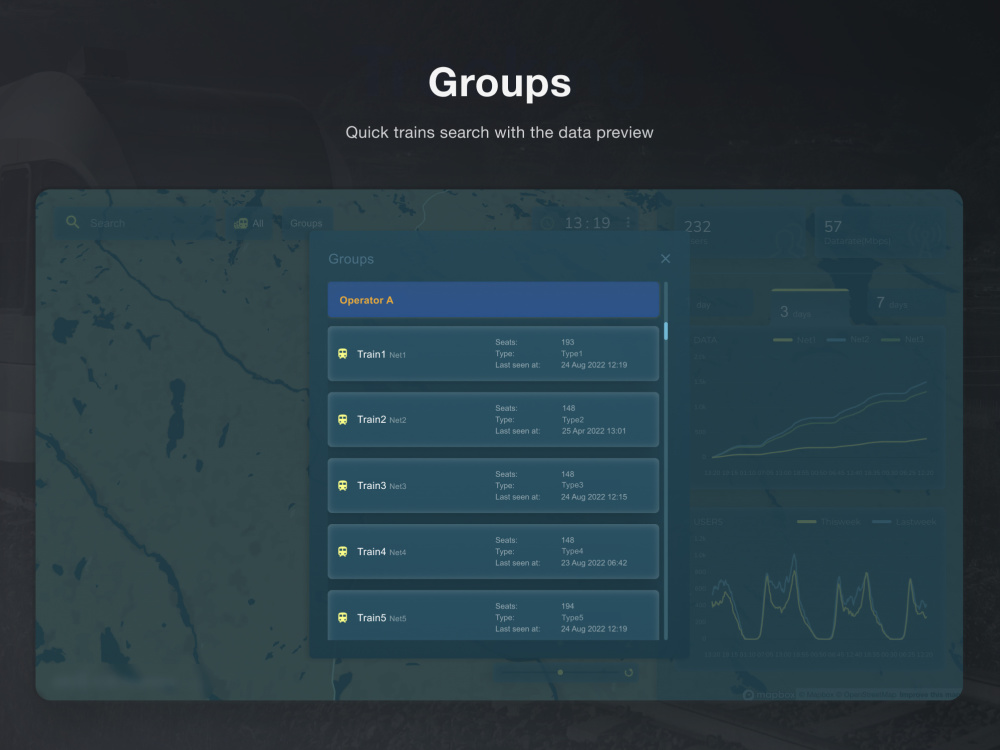Click Train2 last seen 25 Apr 2022 13:01
This screenshot has width=1000, height=750.
click(594, 431)
